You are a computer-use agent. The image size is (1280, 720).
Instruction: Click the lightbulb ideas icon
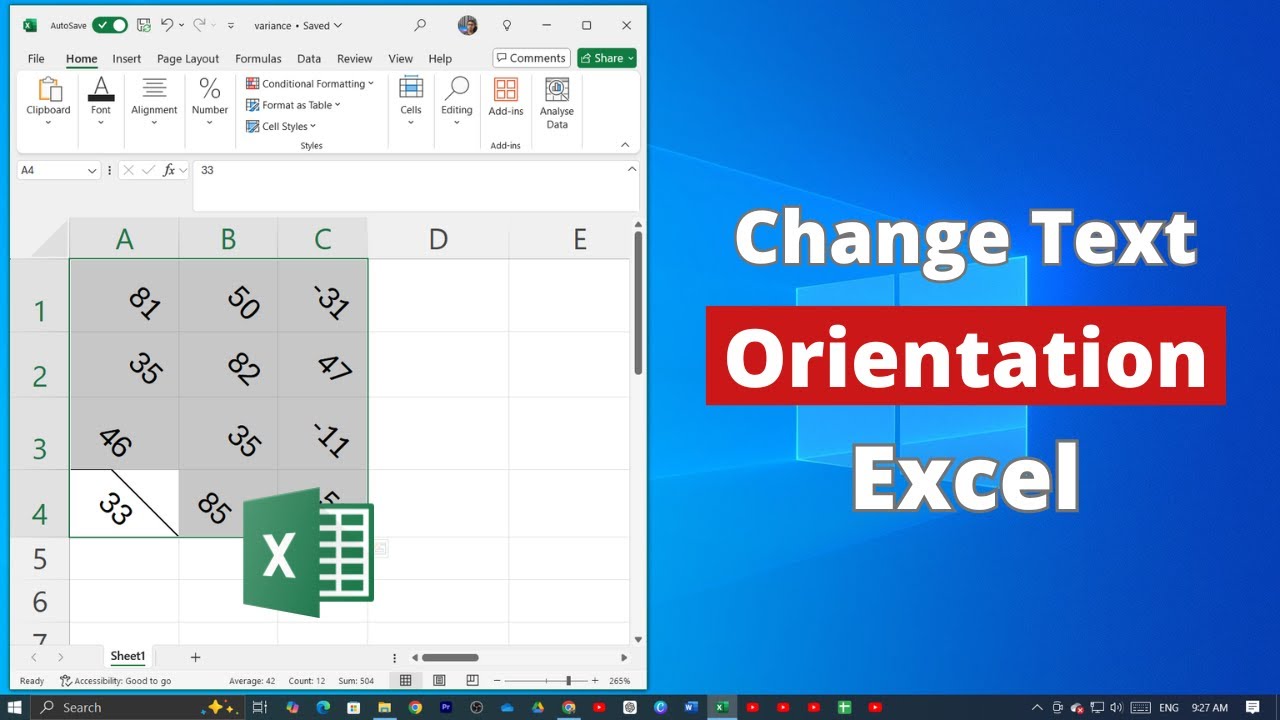(507, 26)
